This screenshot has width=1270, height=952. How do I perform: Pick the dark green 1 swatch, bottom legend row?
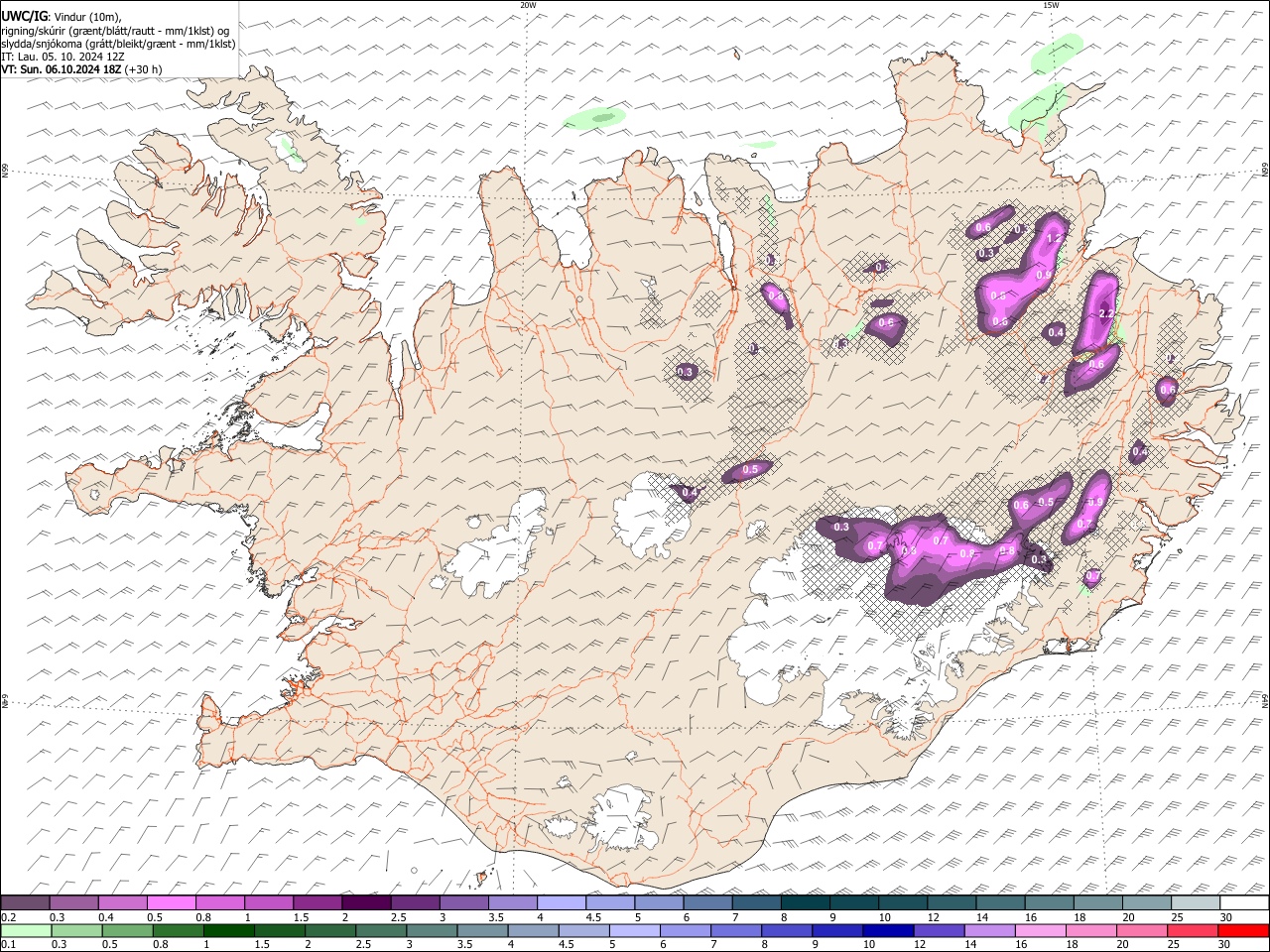(x=229, y=930)
